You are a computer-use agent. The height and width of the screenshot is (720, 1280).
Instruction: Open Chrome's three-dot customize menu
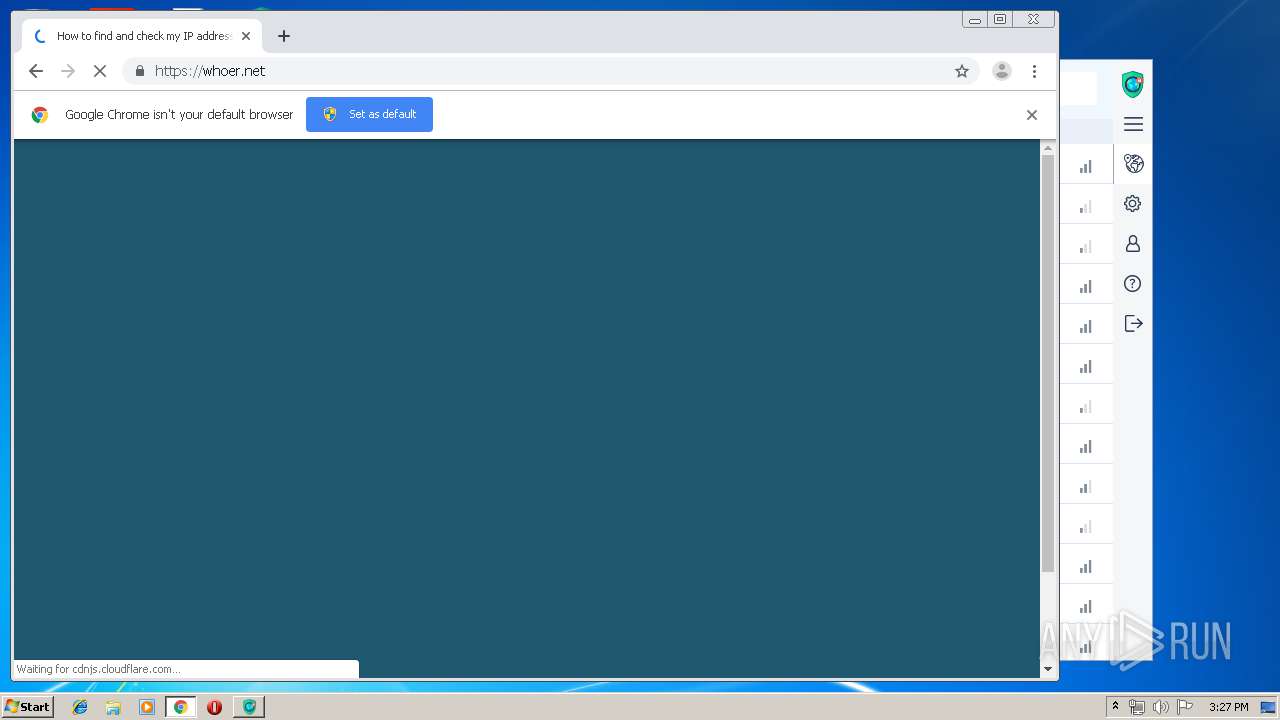[x=1034, y=71]
